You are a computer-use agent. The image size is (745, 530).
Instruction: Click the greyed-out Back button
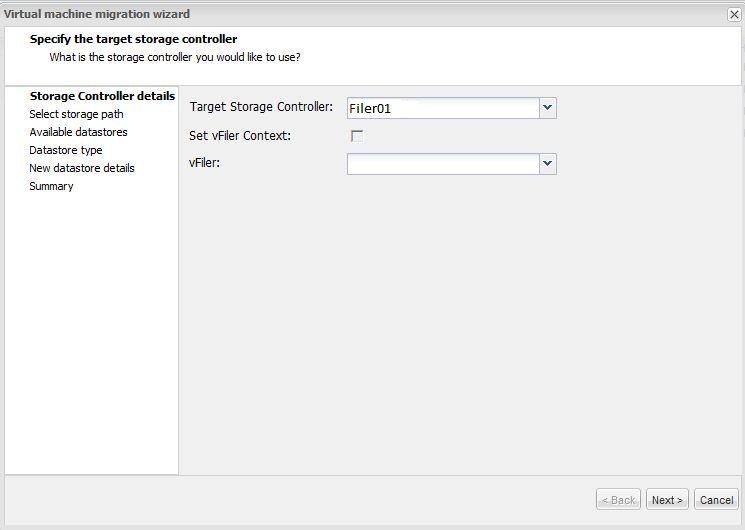618,500
